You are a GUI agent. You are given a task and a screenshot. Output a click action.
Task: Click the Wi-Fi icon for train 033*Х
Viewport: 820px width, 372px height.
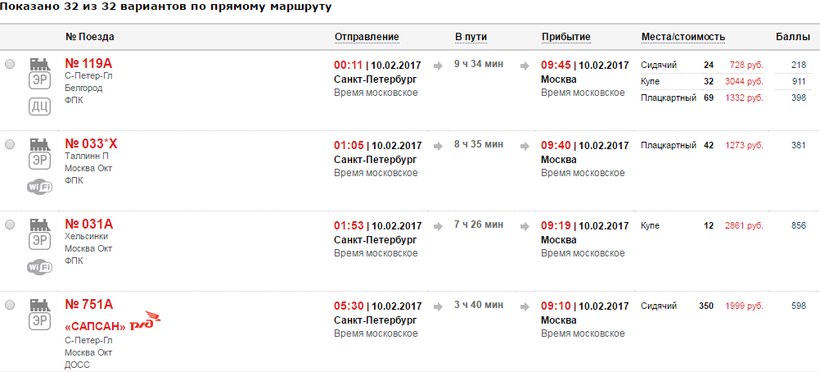click(x=40, y=187)
